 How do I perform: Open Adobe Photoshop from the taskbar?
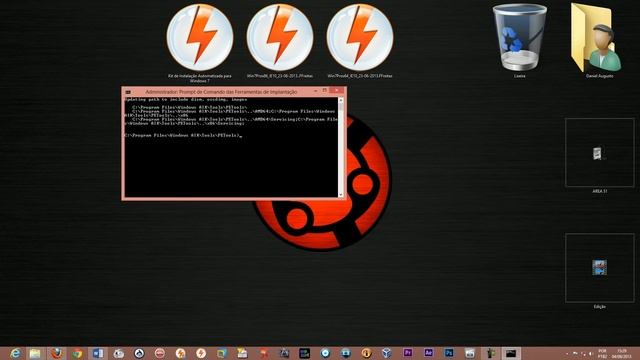click(x=449, y=353)
